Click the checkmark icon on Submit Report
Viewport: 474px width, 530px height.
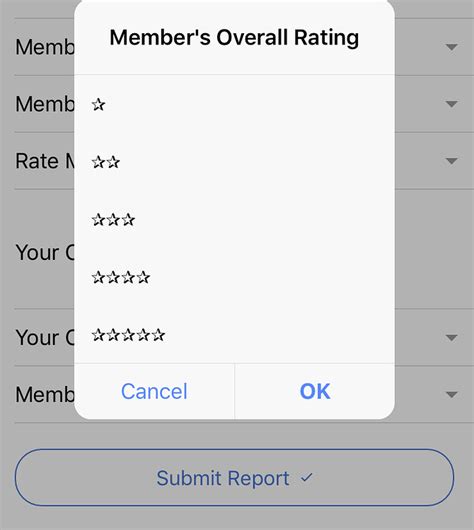(306, 478)
